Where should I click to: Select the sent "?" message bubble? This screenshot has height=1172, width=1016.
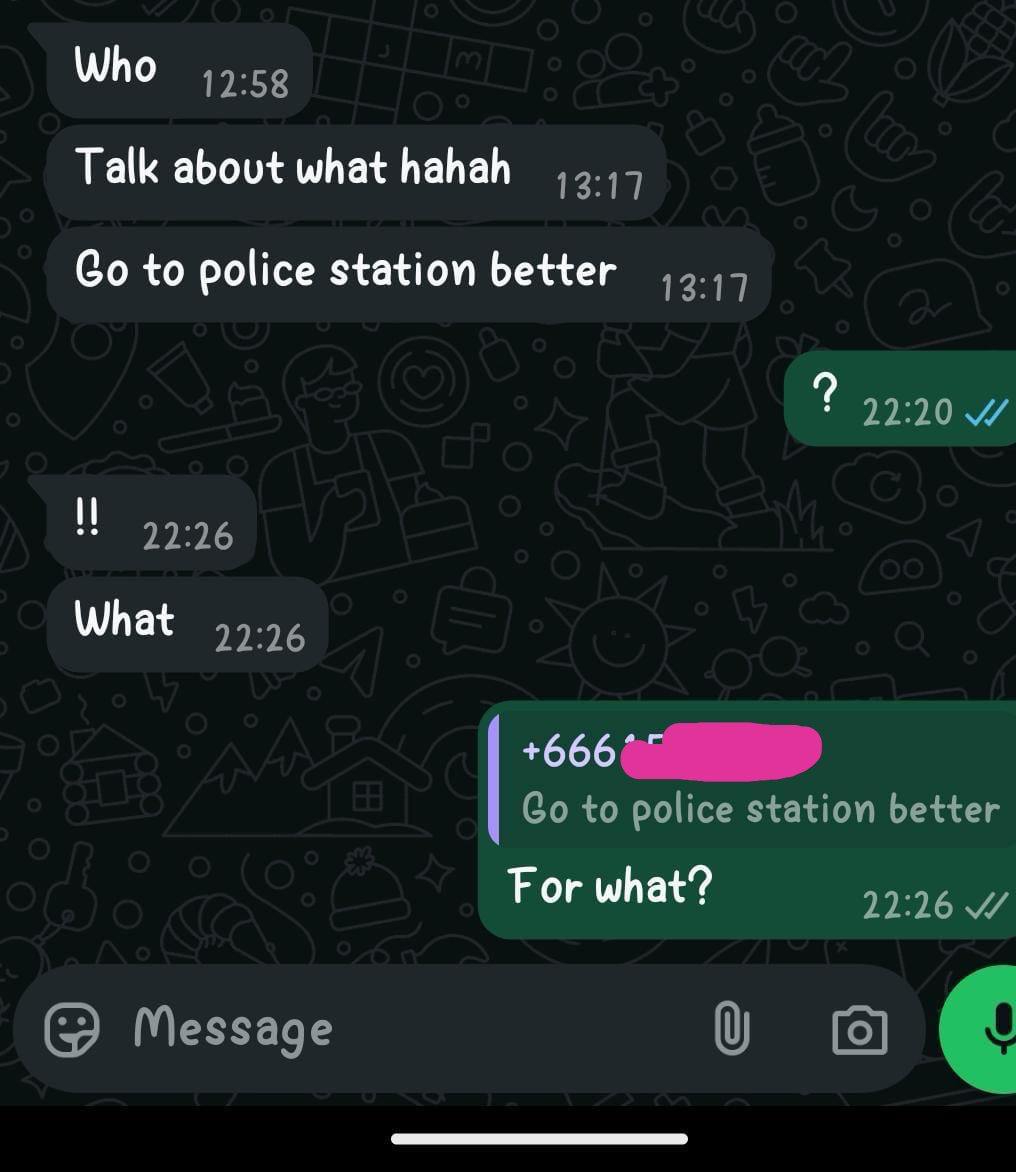(900, 397)
